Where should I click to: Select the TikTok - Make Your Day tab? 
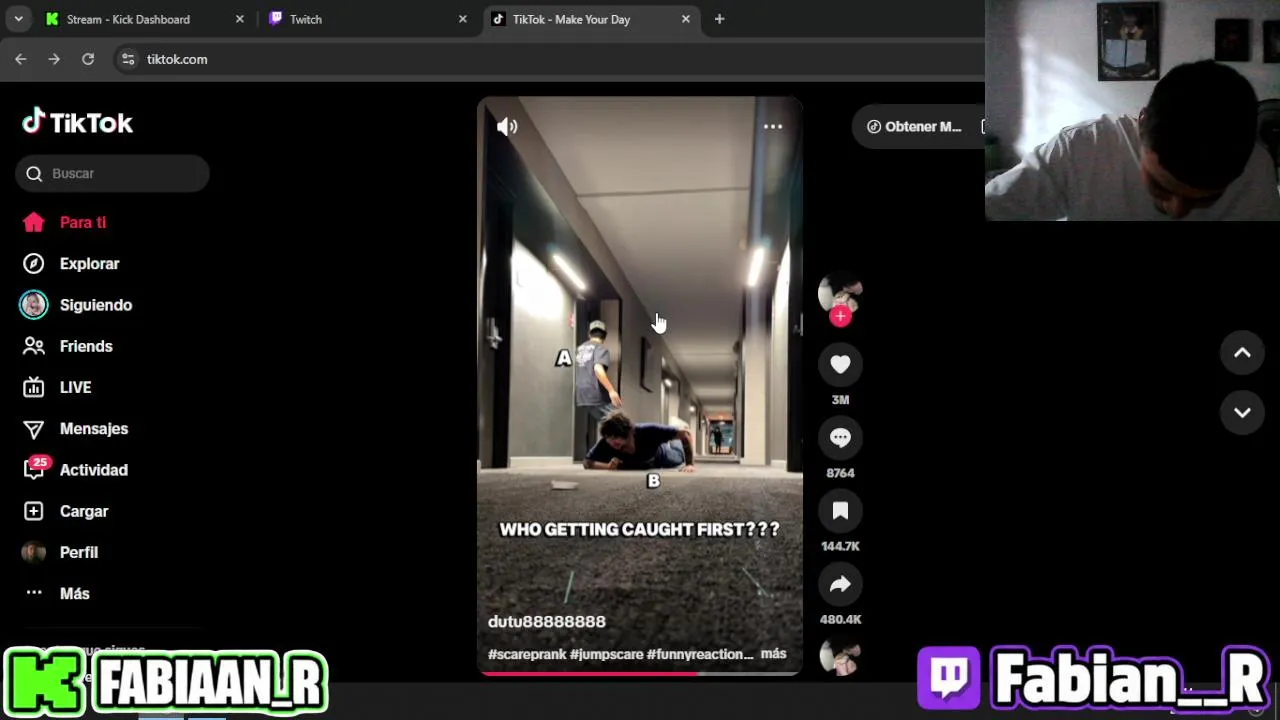590,19
